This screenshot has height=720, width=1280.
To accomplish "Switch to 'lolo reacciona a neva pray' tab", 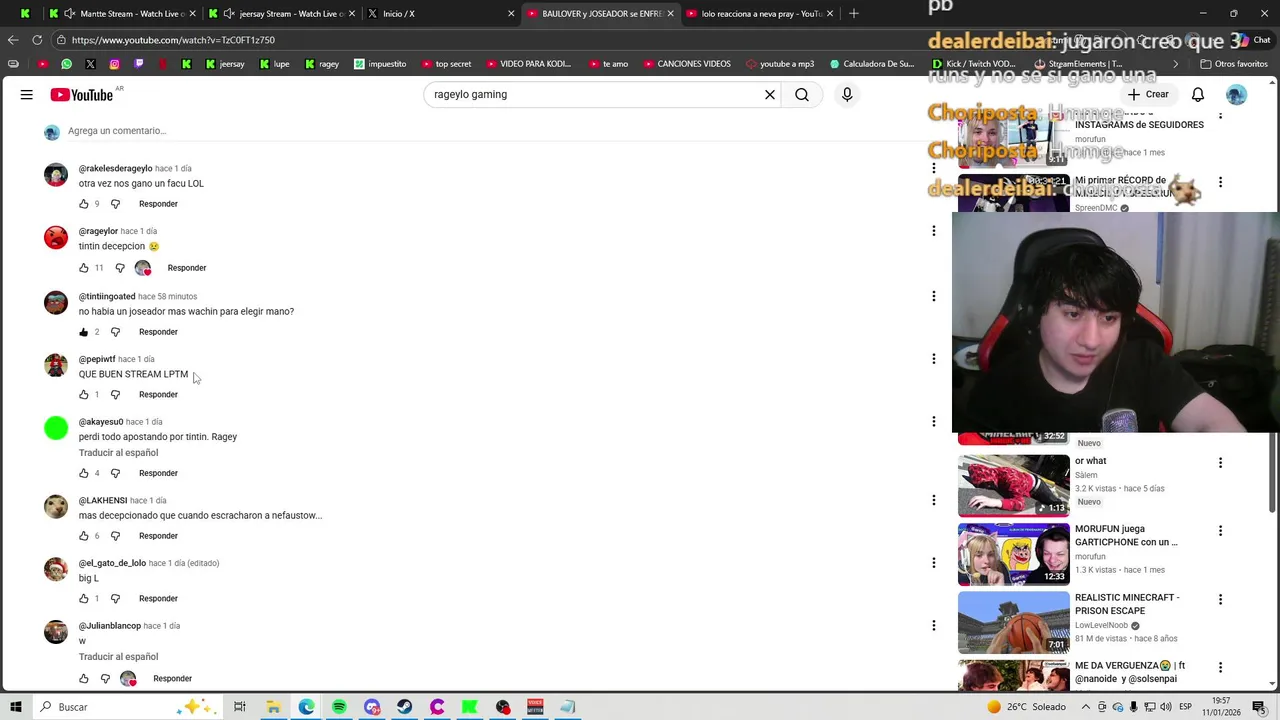I will click(x=762, y=14).
